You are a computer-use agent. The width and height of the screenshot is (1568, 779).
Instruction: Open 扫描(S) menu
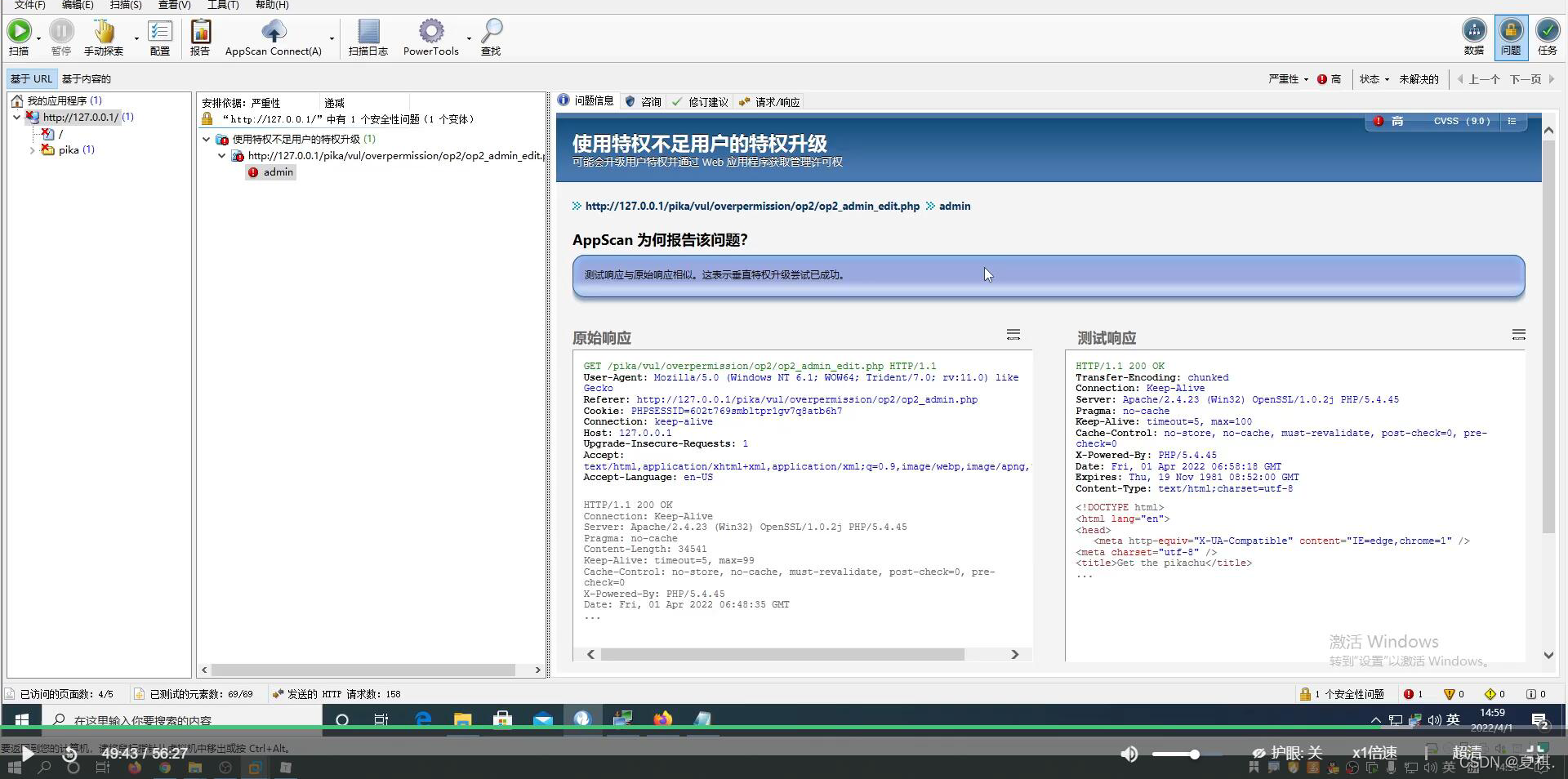pyautogui.click(x=126, y=5)
